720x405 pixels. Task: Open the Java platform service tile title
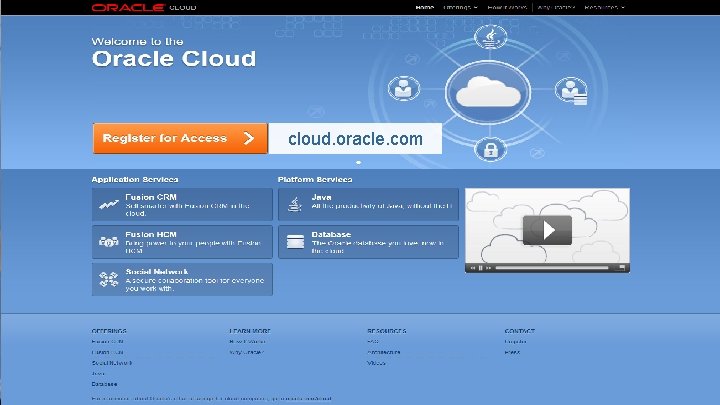(x=321, y=197)
